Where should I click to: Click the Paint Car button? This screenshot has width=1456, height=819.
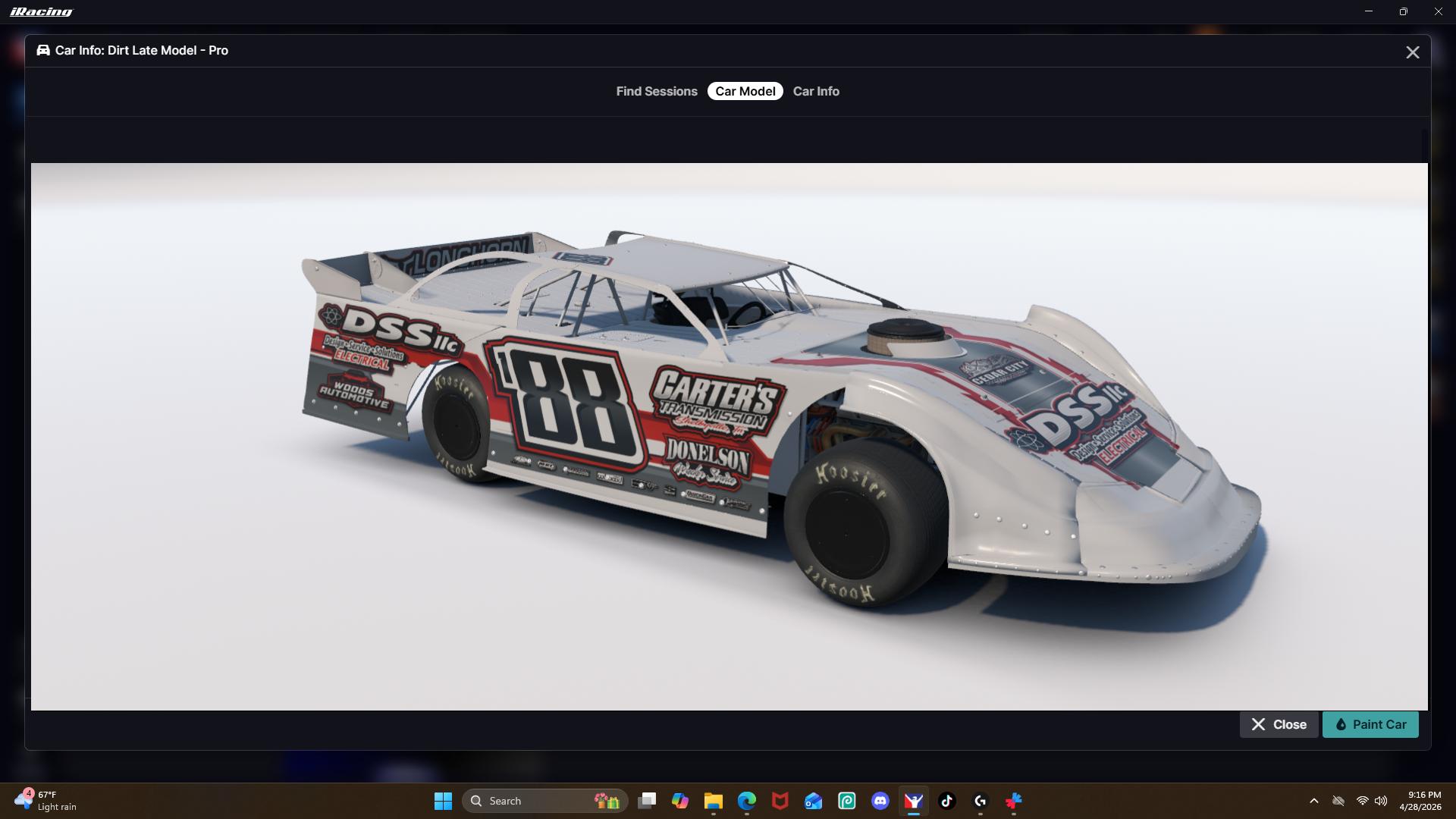pyautogui.click(x=1370, y=724)
